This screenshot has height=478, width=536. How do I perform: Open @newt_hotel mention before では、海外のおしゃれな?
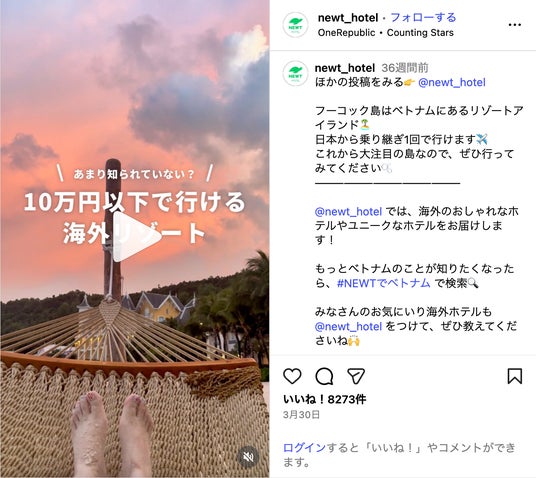pyautogui.click(x=348, y=212)
